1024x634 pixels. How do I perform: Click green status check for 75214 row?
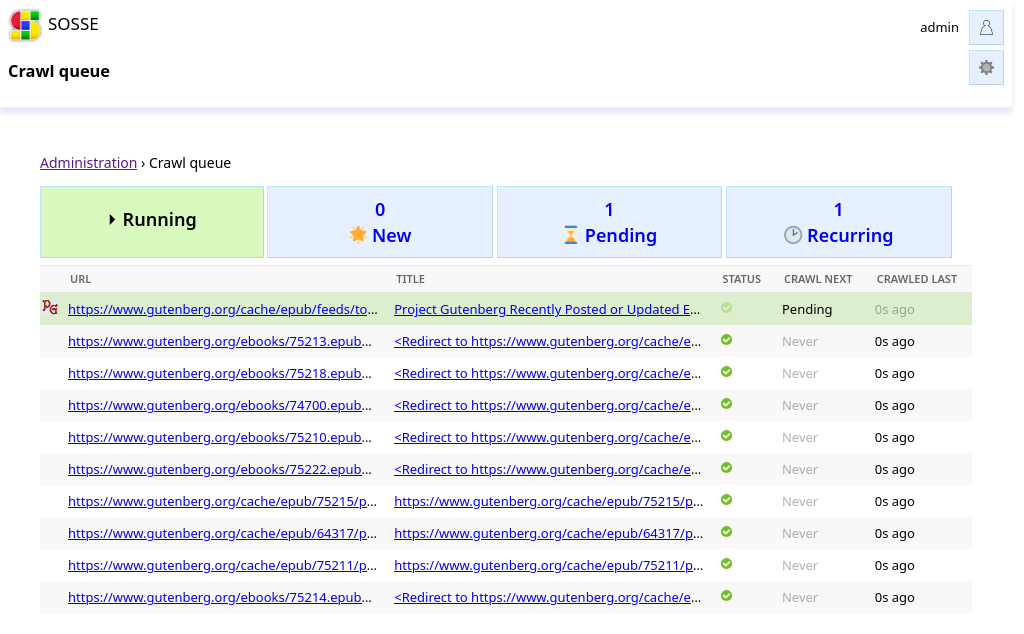[x=726, y=595]
